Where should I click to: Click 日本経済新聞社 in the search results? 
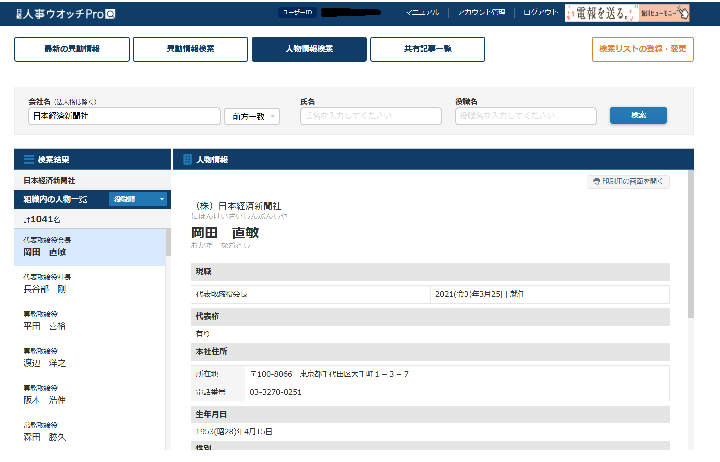[49, 180]
